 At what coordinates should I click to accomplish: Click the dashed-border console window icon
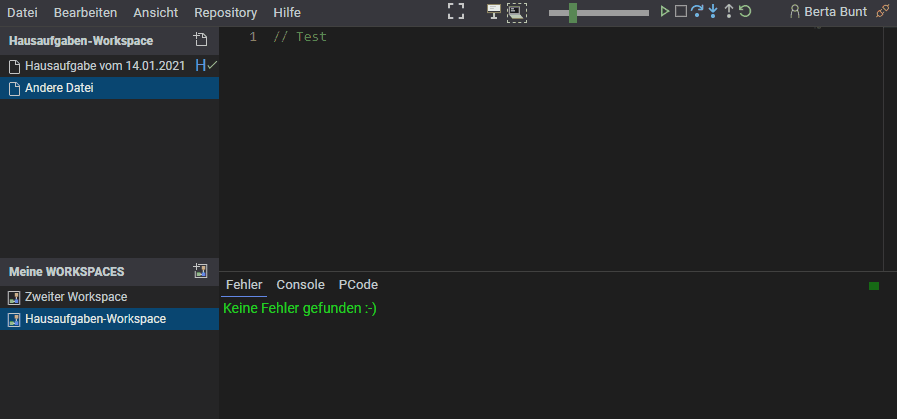(x=516, y=12)
